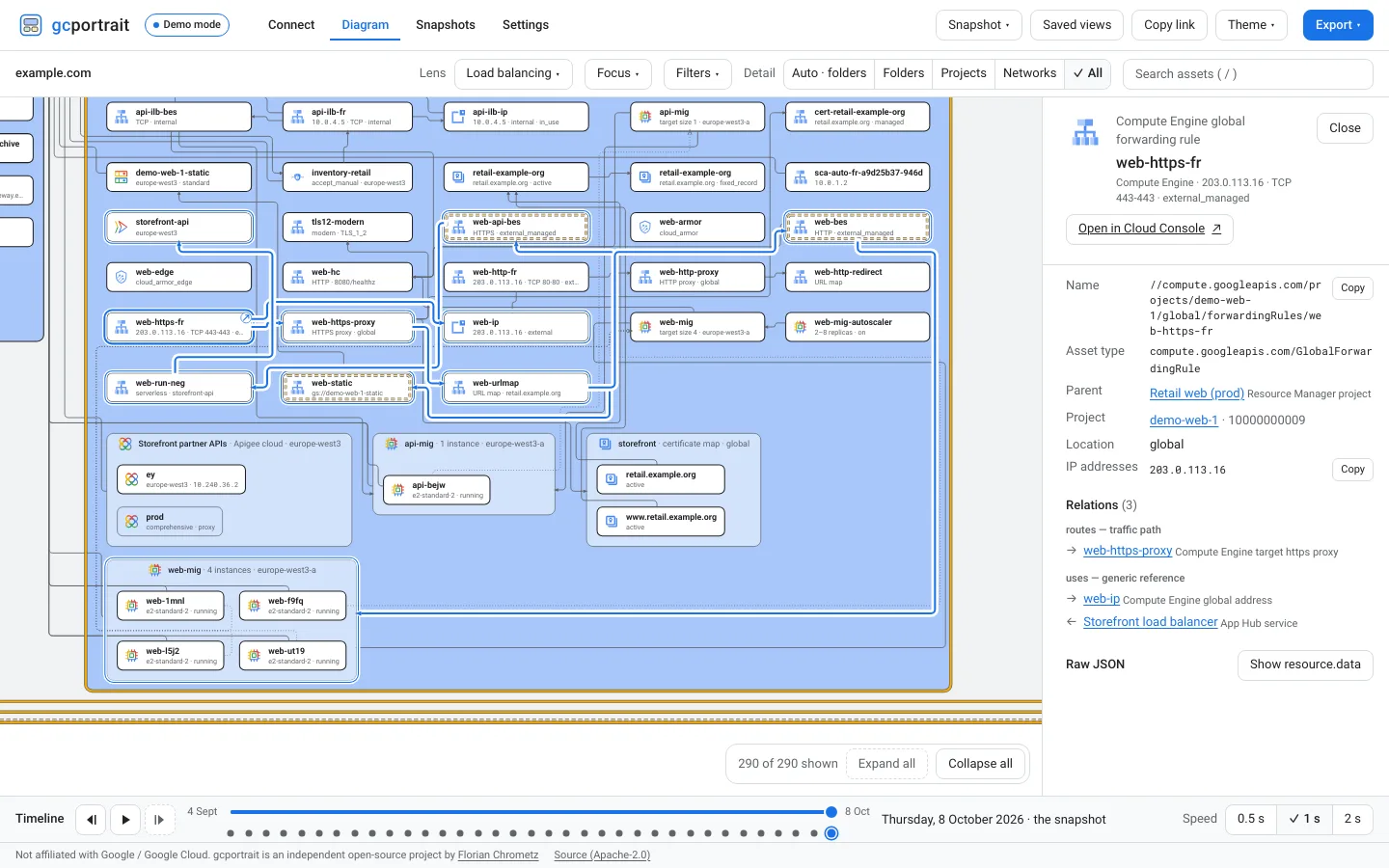Click the web-armor shield icon
The height and width of the screenshot is (868, 1389).
click(x=645, y=228)
